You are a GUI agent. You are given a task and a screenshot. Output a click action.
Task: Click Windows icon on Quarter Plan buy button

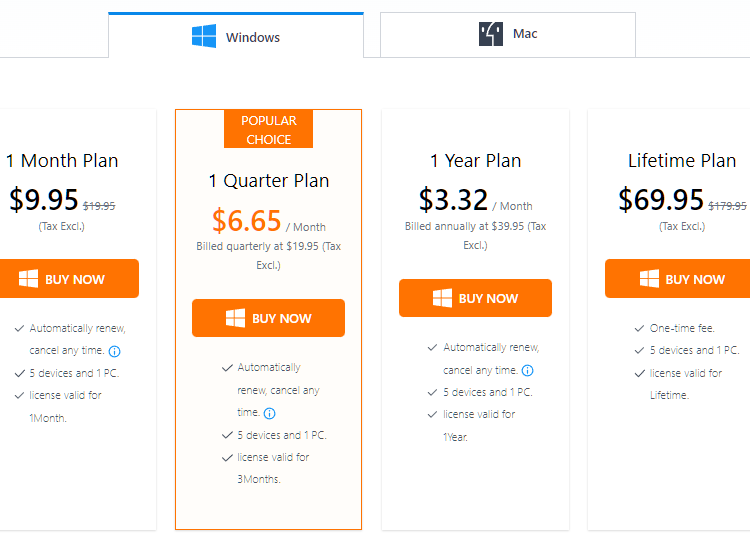coord(235,318)
